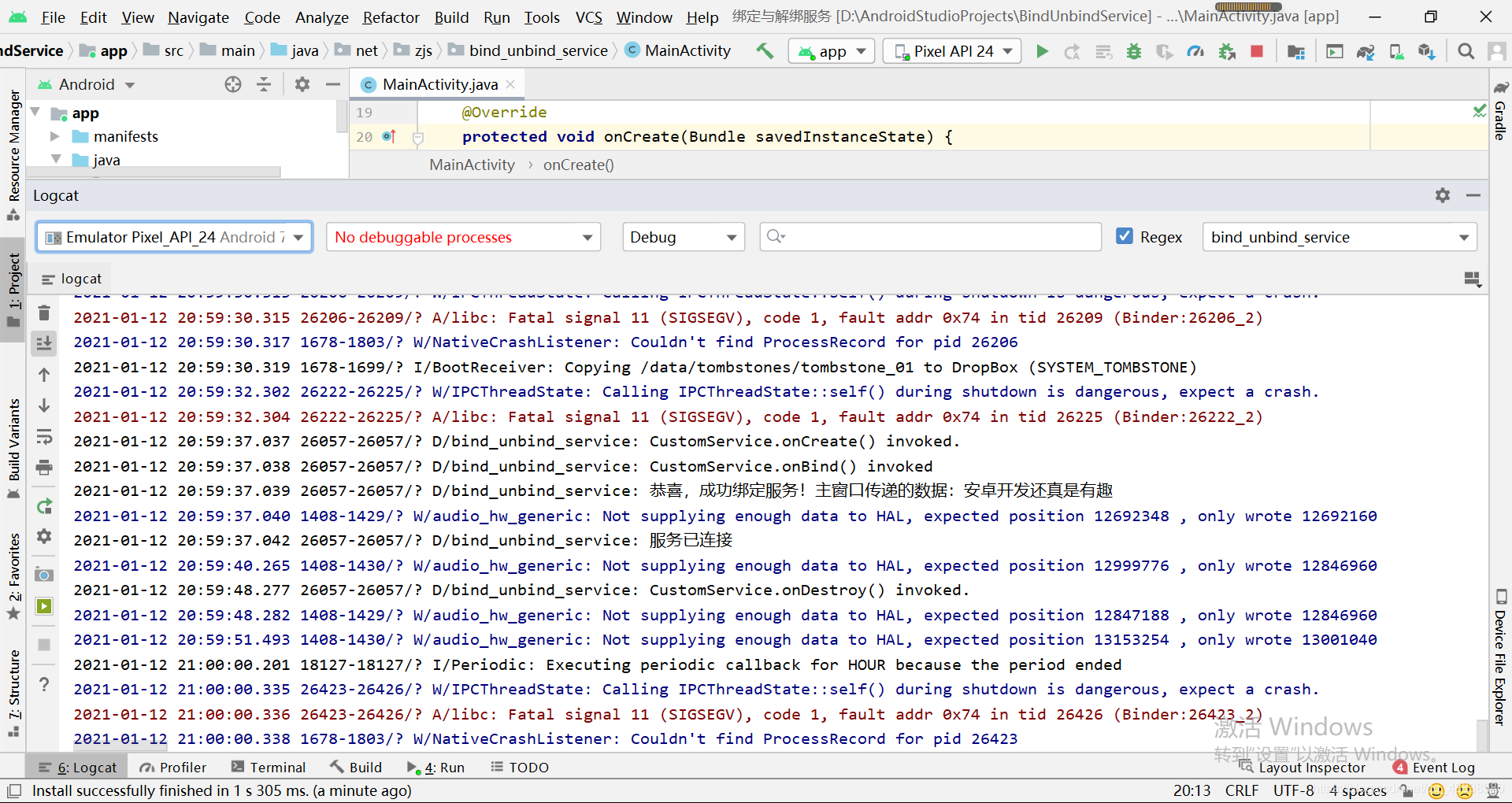Open the Profiler run icon in toolbar

[x=1195, y=51]
